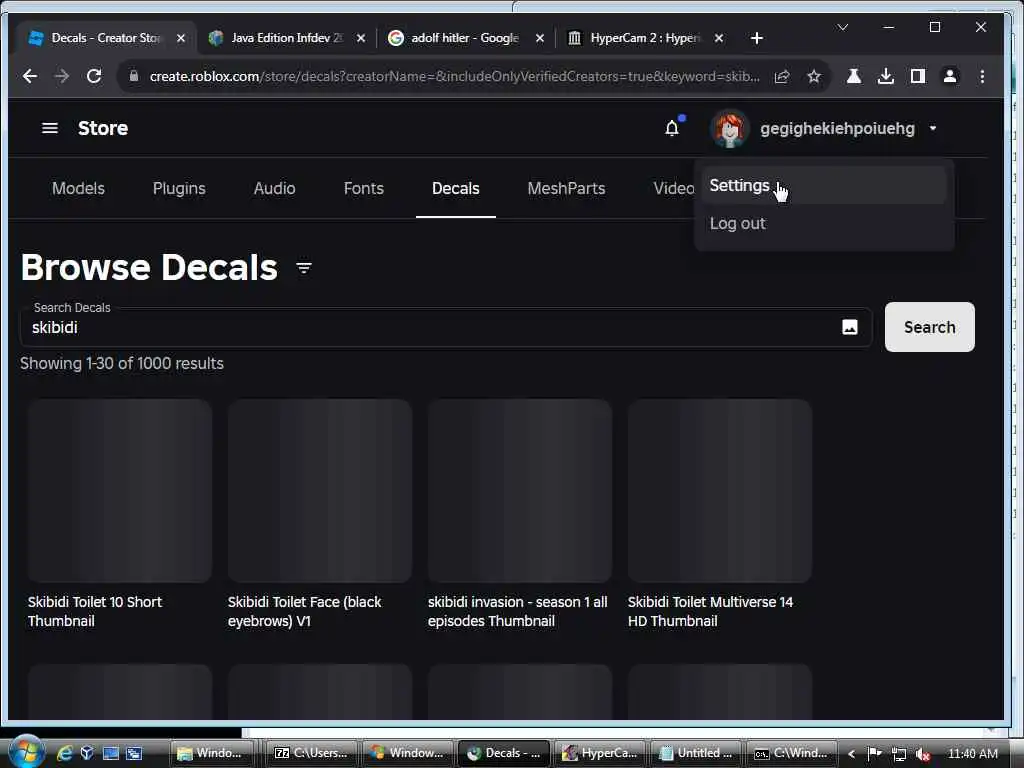The height and width of the screenshot is (768, 1024).
Task: Open the tab search chevron
Action: [x=842, y=27]
